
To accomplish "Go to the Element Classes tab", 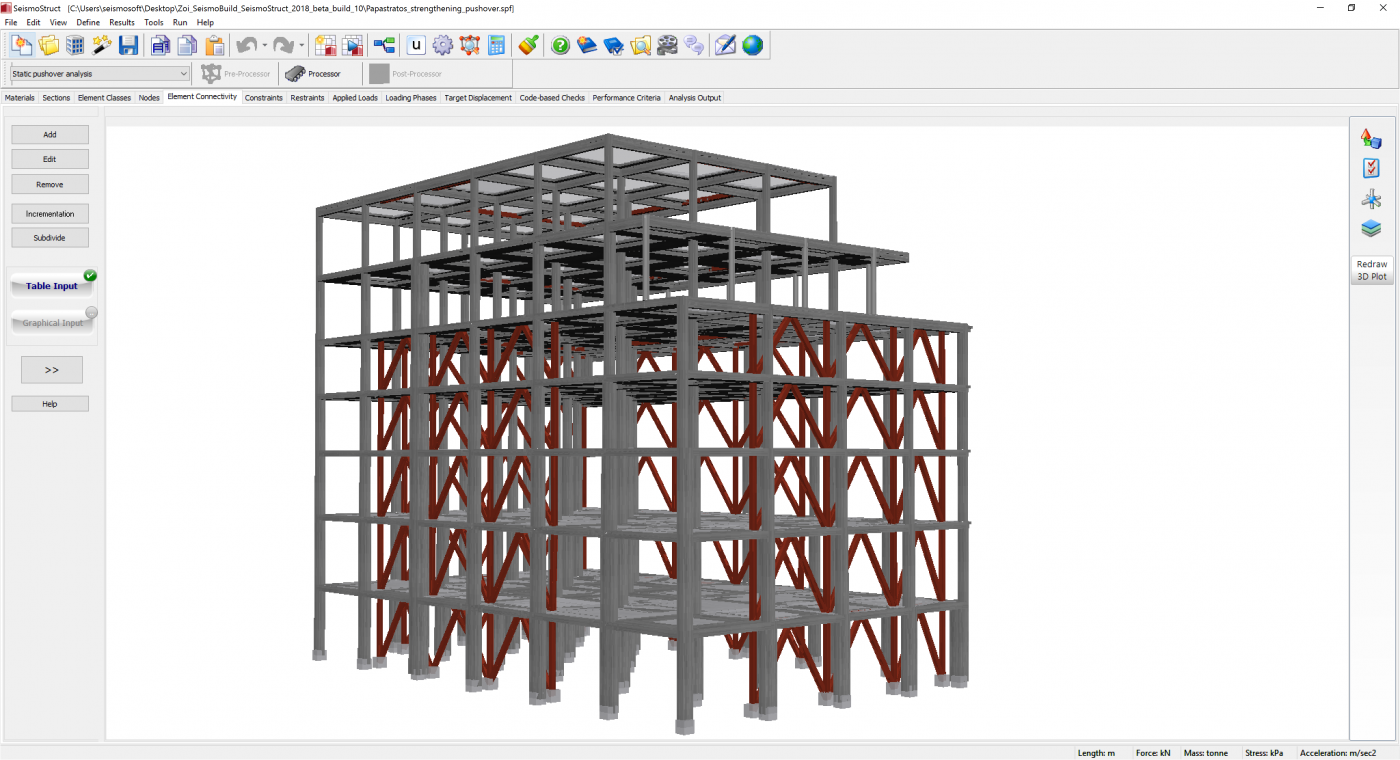I will pos(105,98).
